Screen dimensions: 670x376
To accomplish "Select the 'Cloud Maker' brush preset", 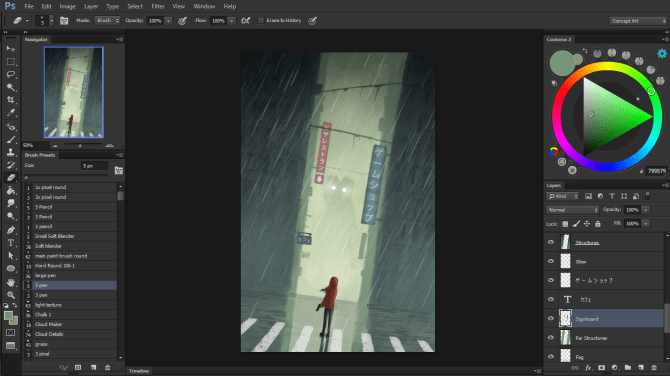I will click(x=70, y=324).
